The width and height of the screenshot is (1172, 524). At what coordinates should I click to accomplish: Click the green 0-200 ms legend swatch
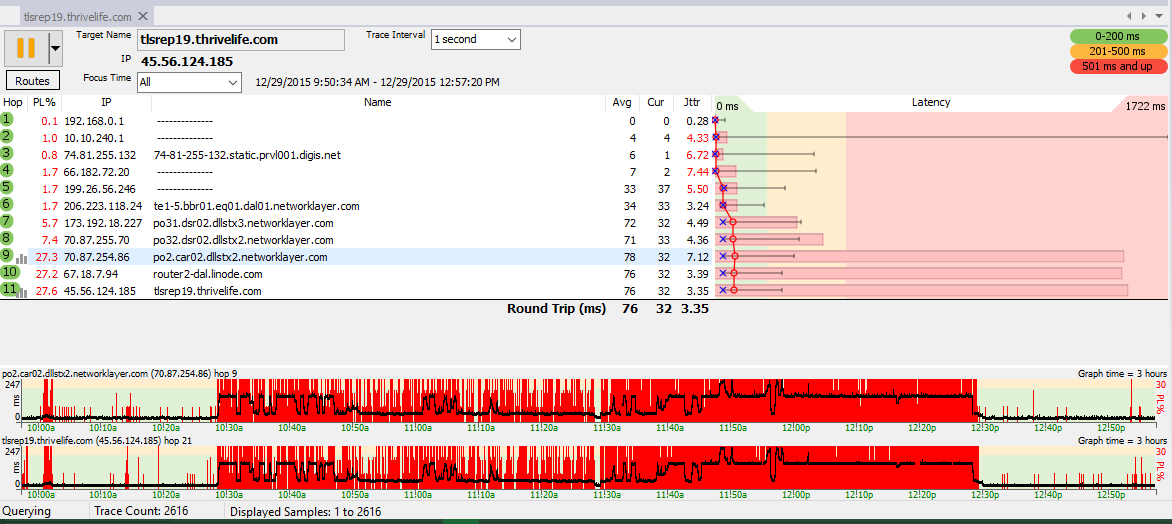point(1118,36)
